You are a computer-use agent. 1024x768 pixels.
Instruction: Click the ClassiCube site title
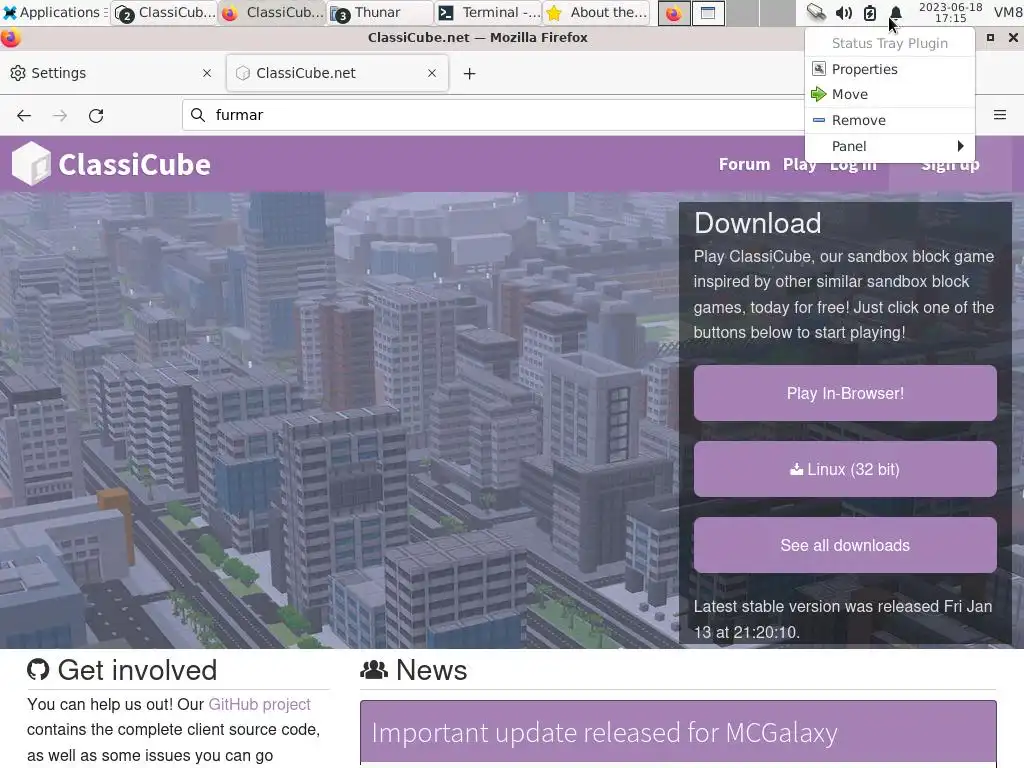pos(135,165)
